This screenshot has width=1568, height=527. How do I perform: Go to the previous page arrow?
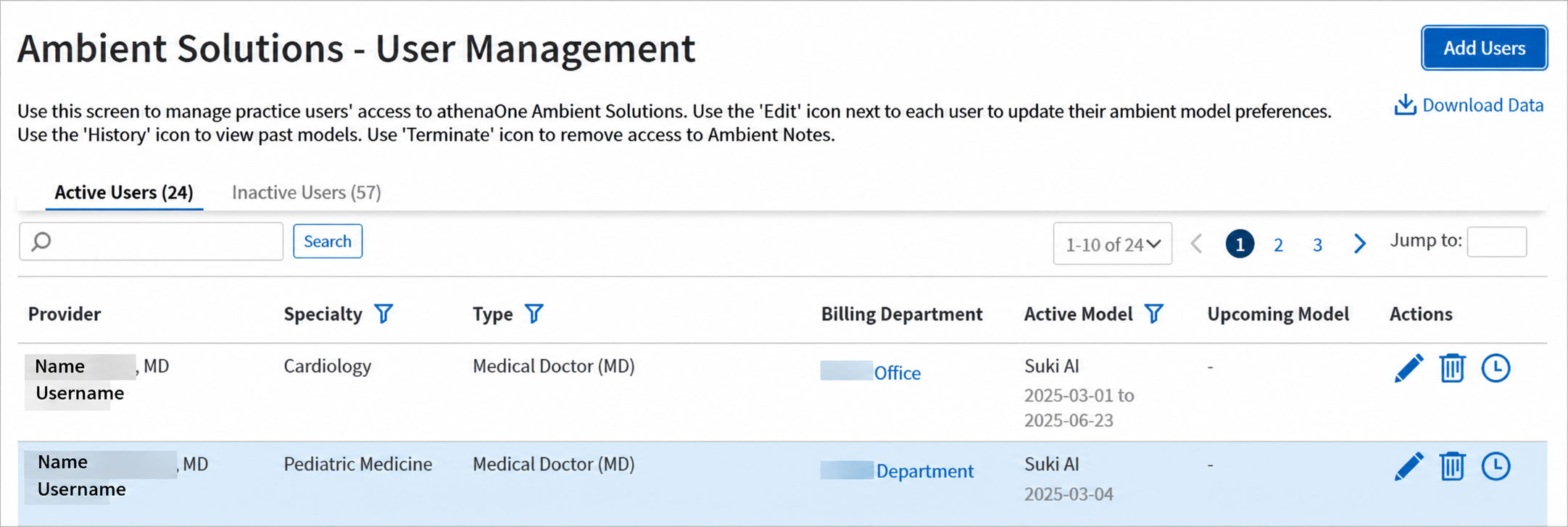[1197, 244]
